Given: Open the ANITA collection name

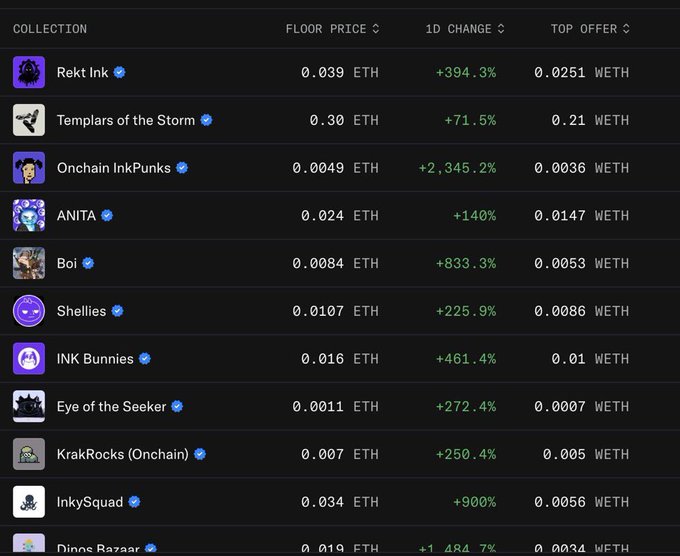Looking at the screenshot, I should [x=76, y=215].
